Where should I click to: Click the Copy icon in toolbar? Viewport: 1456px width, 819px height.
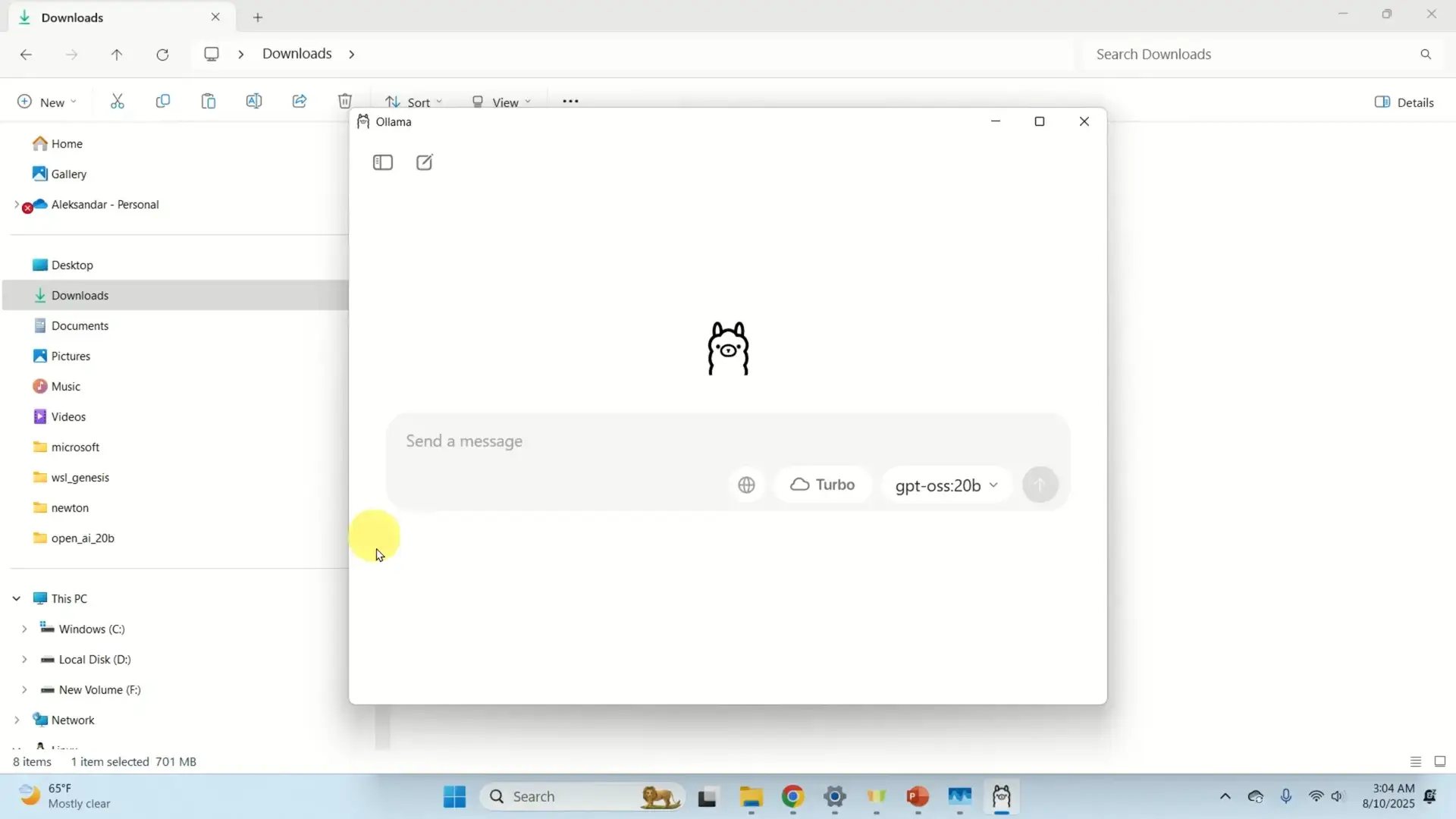[163, 102]
